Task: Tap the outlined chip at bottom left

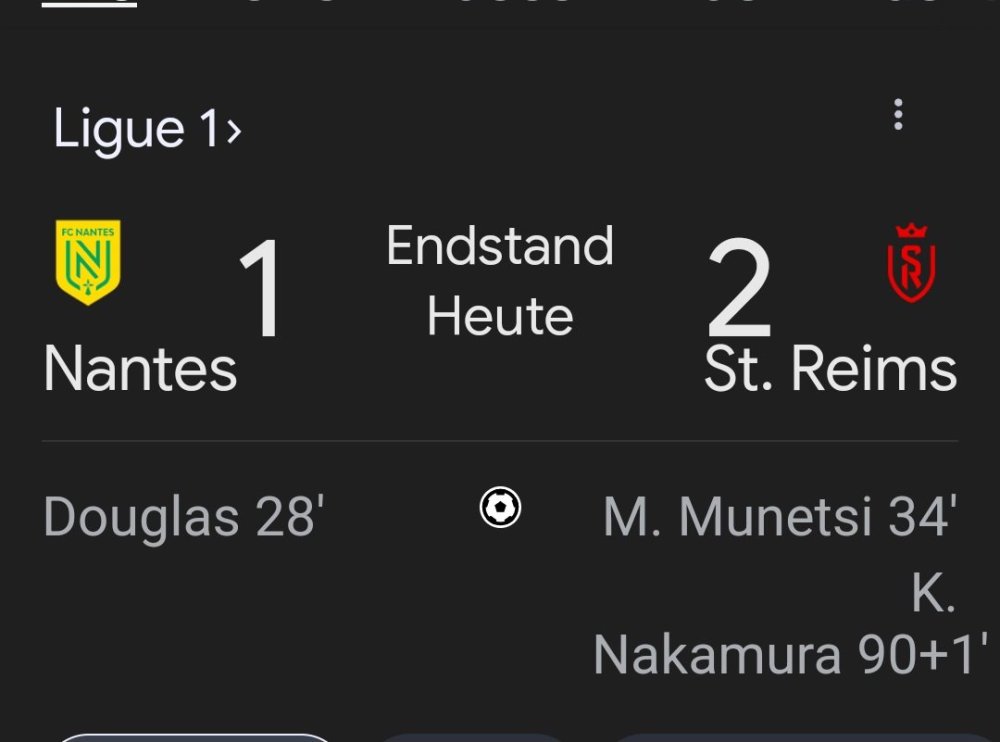Action: (195, 738)
